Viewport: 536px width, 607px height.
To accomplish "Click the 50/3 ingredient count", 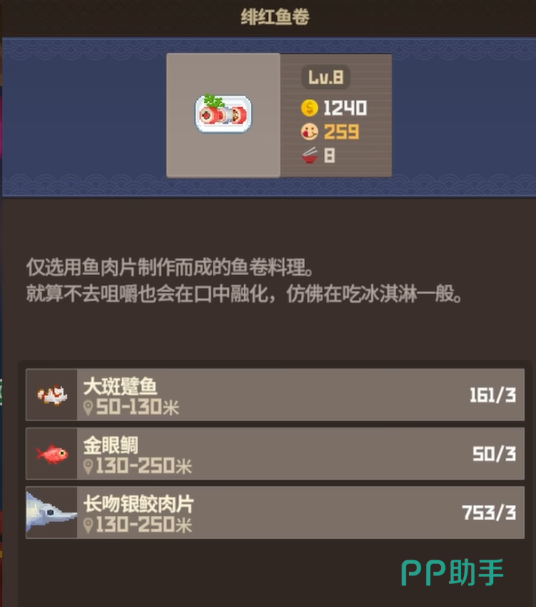I will pos(494,454).
